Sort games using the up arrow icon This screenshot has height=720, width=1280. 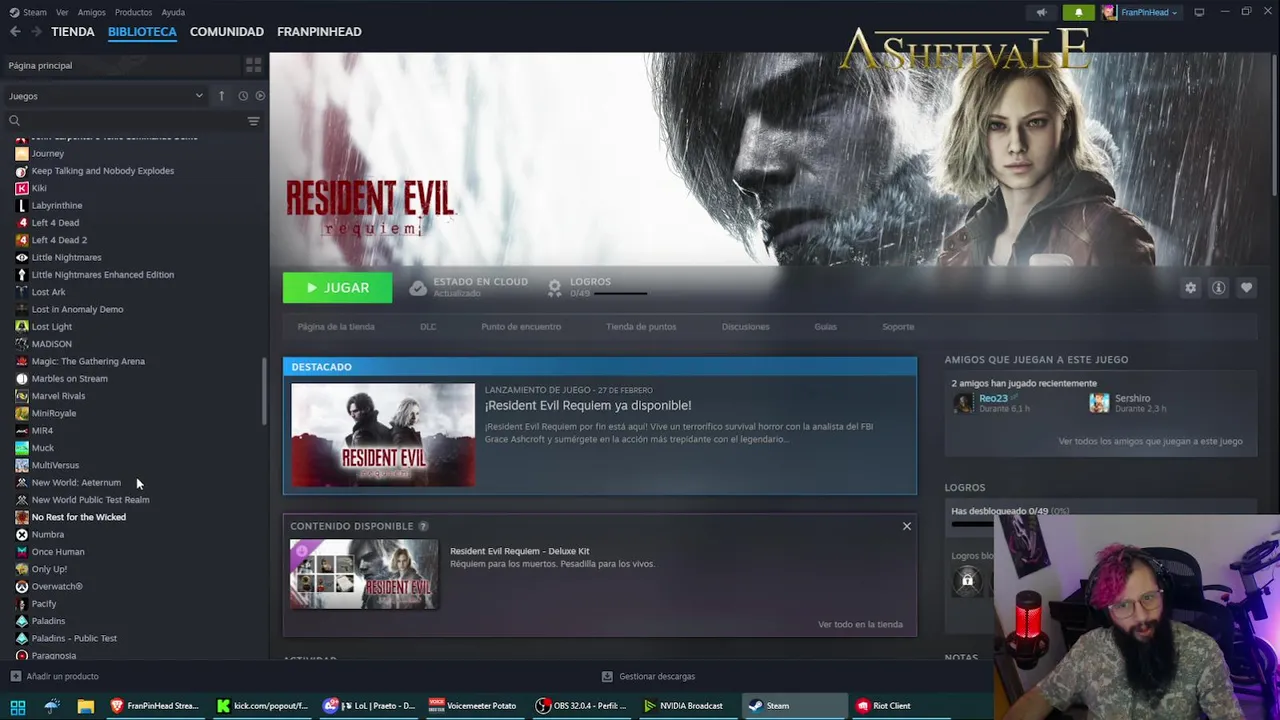[x=222, y=96]
